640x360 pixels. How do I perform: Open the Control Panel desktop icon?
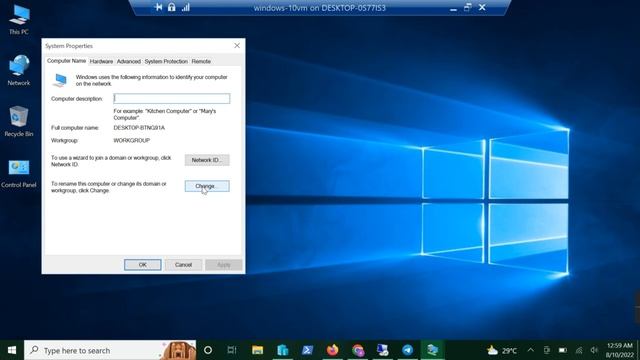(19, 173)
